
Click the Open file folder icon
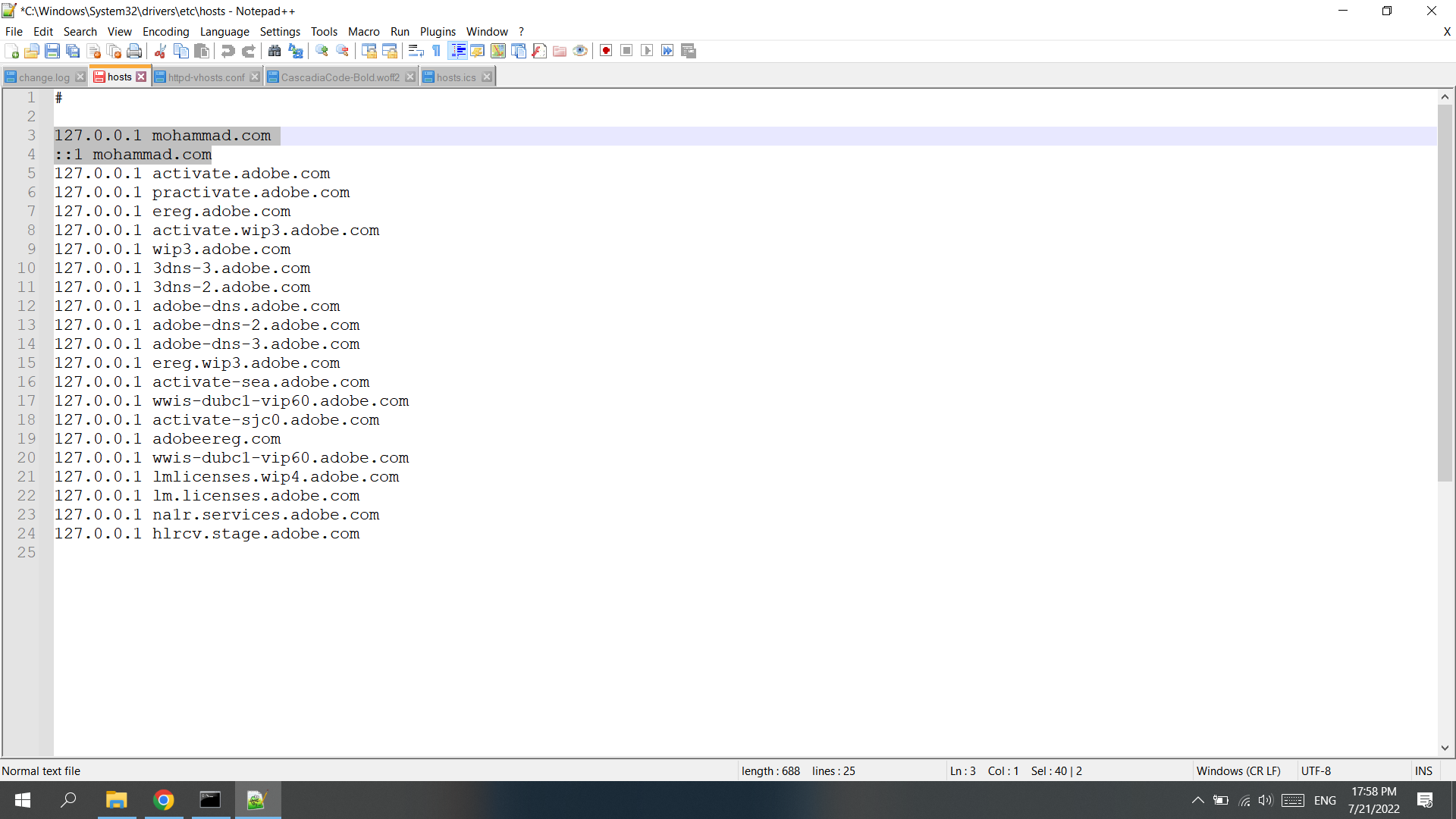[32, 51]
